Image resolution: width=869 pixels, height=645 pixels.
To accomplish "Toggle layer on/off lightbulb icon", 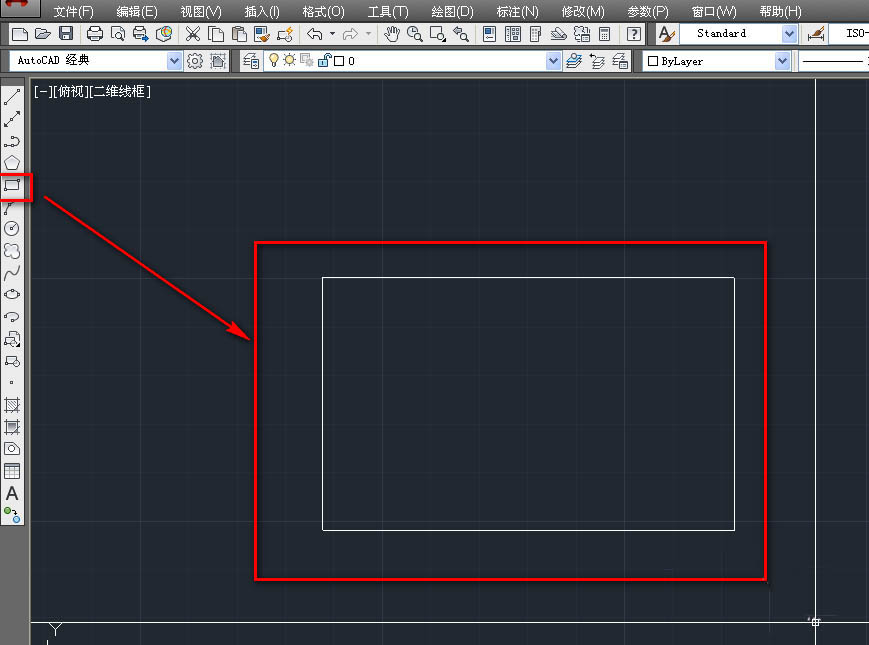I will [x=273, y=61].
